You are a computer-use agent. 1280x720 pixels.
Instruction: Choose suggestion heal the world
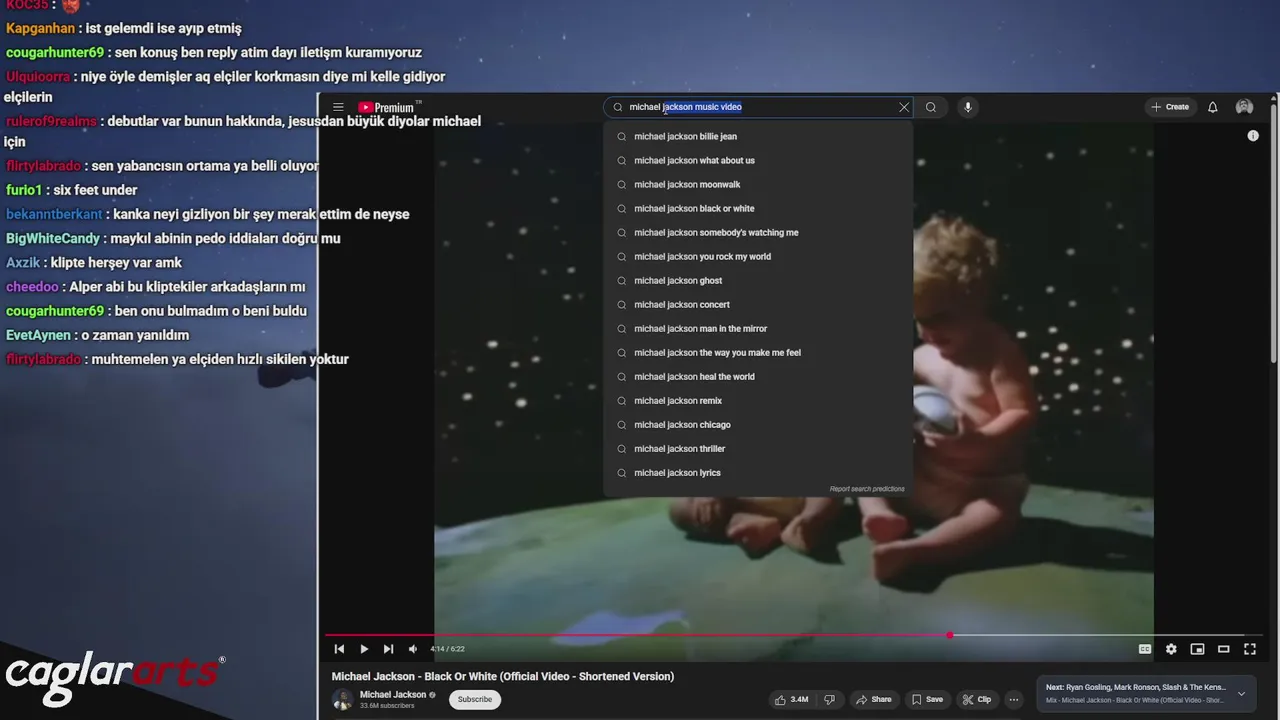coord(758,376)
